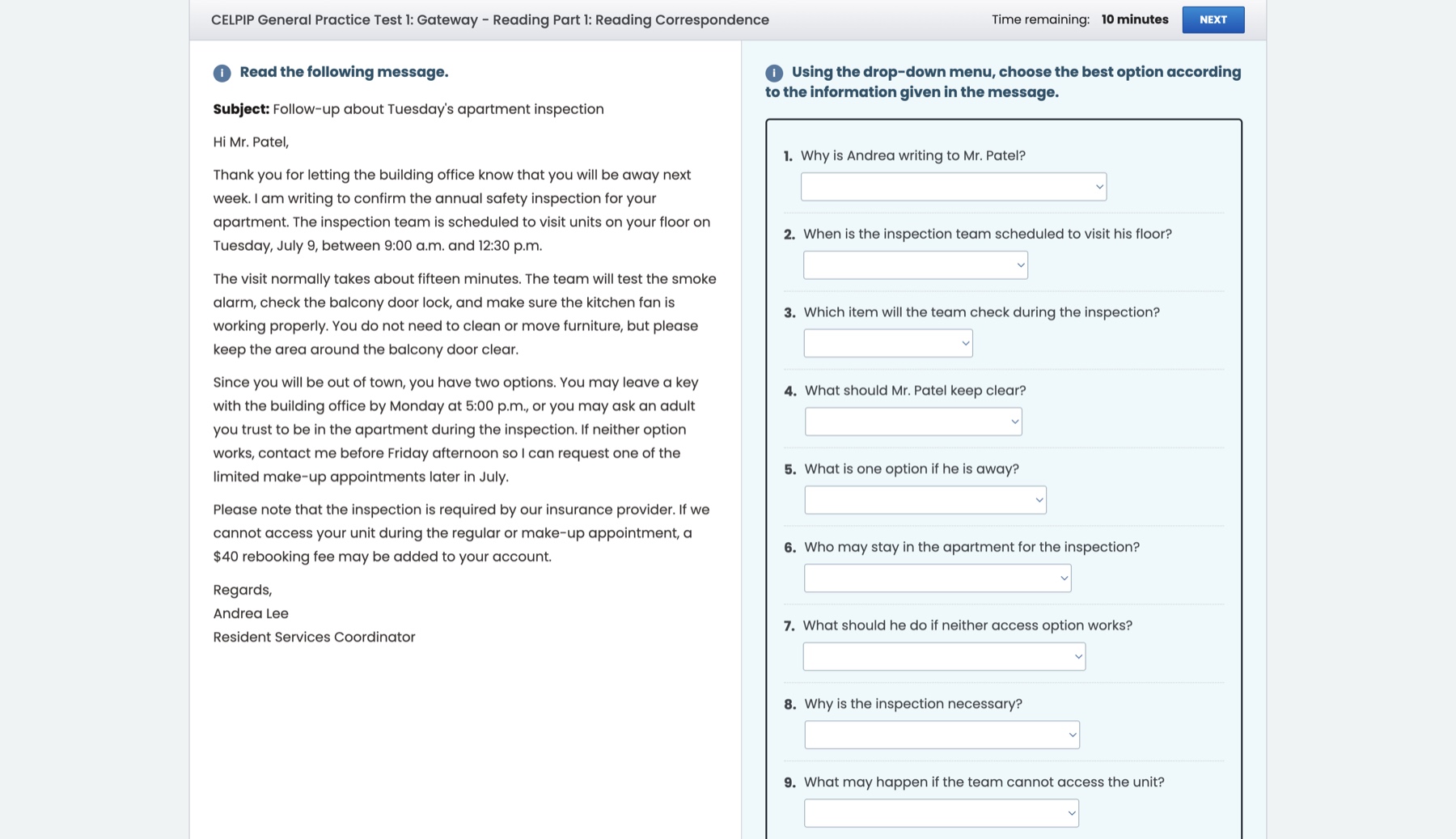Click question 7 text 'What should he do if neither'
This screenshot has width=1456, height=839.
(x=967, y=625)
